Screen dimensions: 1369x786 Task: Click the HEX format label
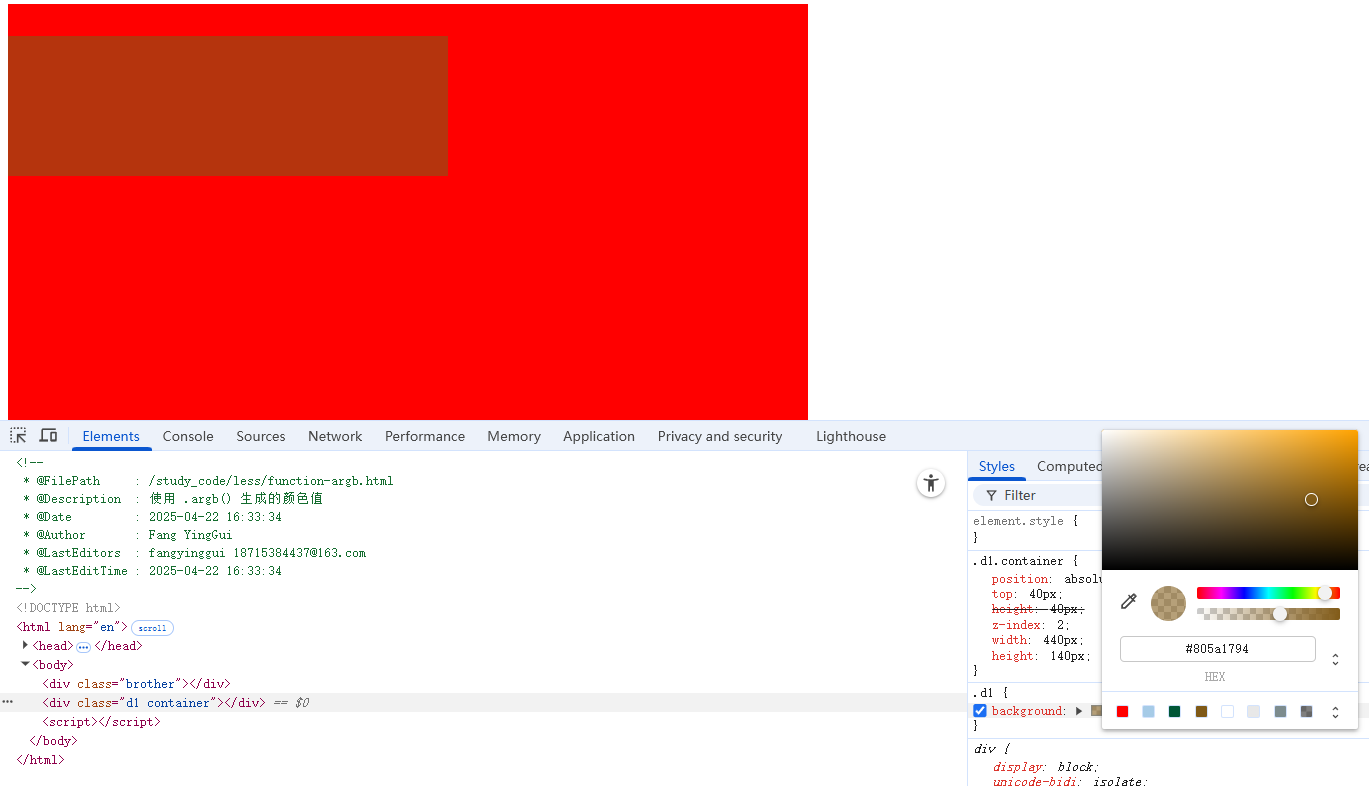1215,677
